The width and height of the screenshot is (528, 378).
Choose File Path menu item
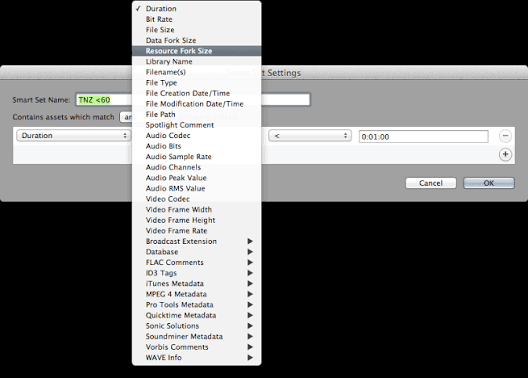tap(197, 114)
